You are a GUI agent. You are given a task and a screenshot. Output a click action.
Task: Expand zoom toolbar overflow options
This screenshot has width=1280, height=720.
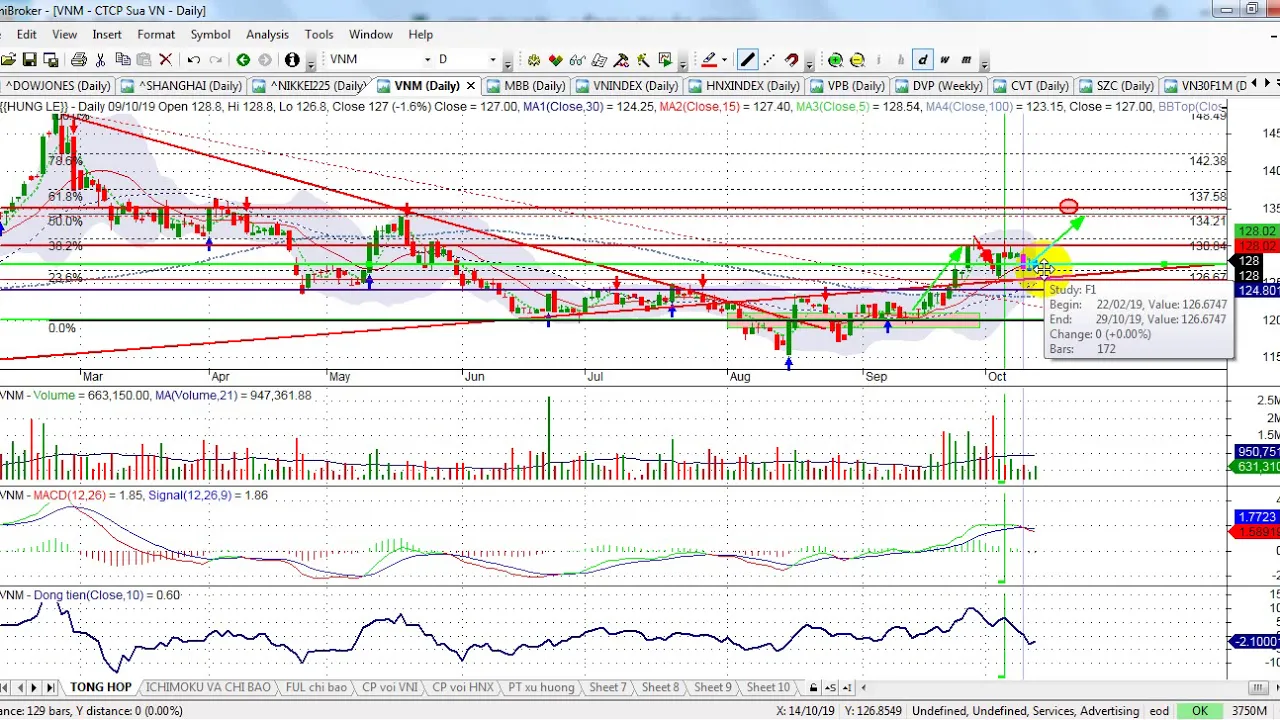coord(984,62)
